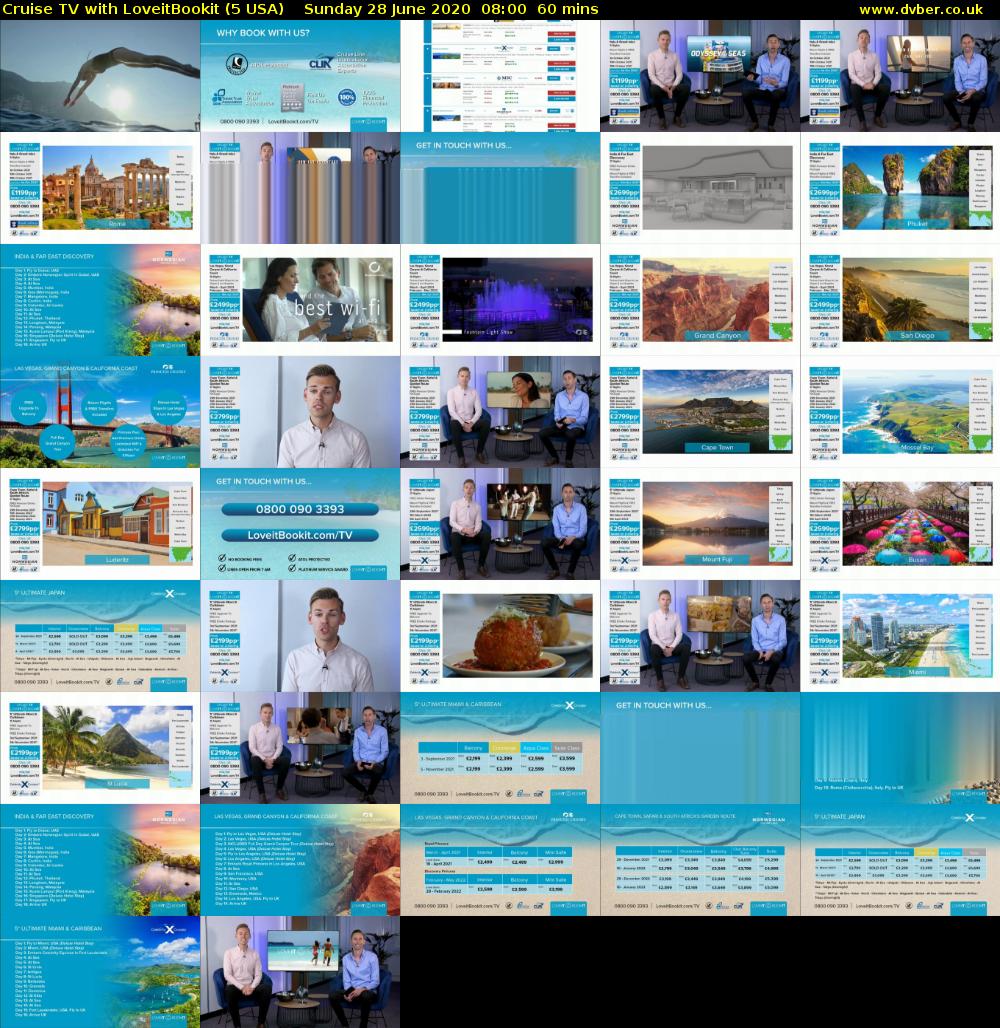The image size is (1000, 1028).
Task: Open the Phuket island thumbnail
Action: (900, 188)
